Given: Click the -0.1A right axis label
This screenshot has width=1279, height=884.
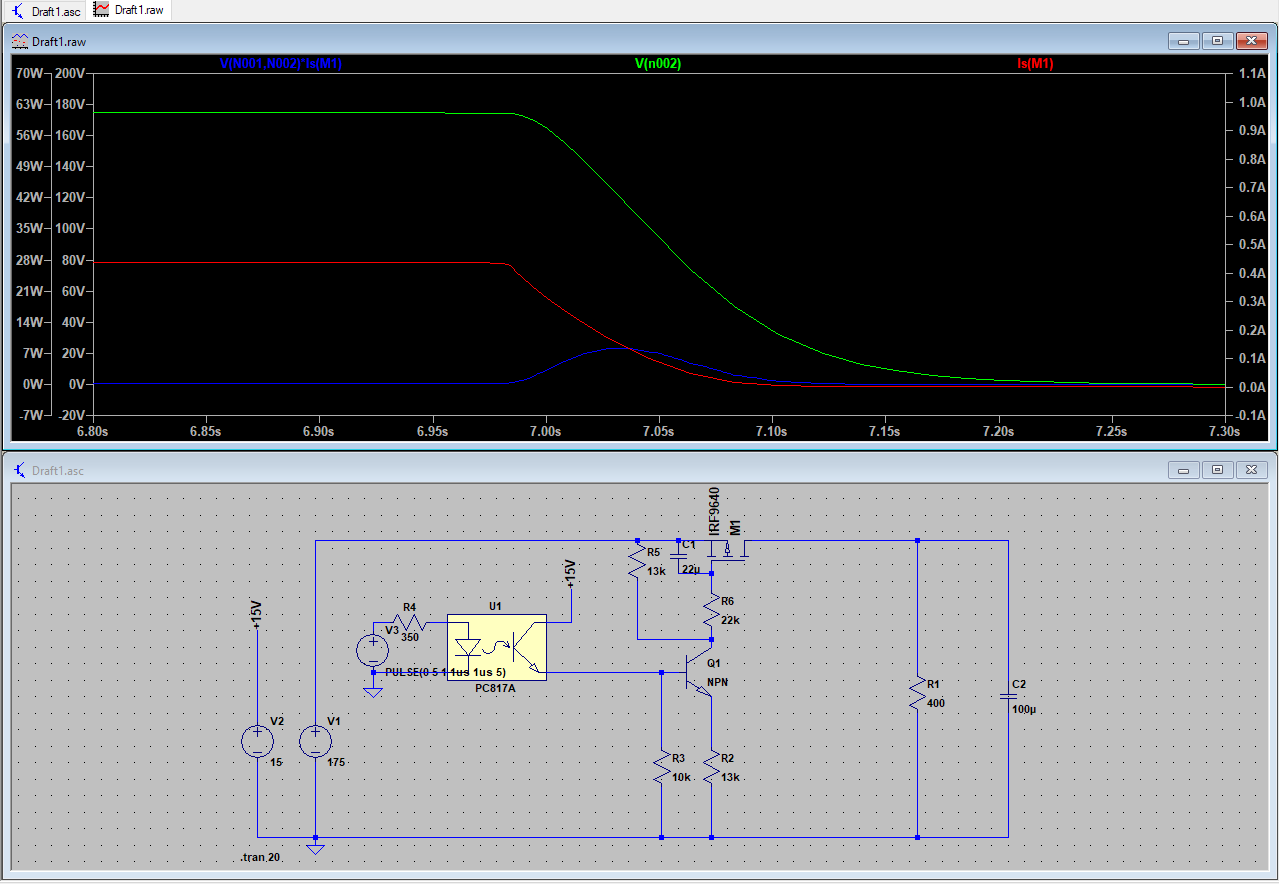Looking at the screenshot, I should [x=1251, y=415].
